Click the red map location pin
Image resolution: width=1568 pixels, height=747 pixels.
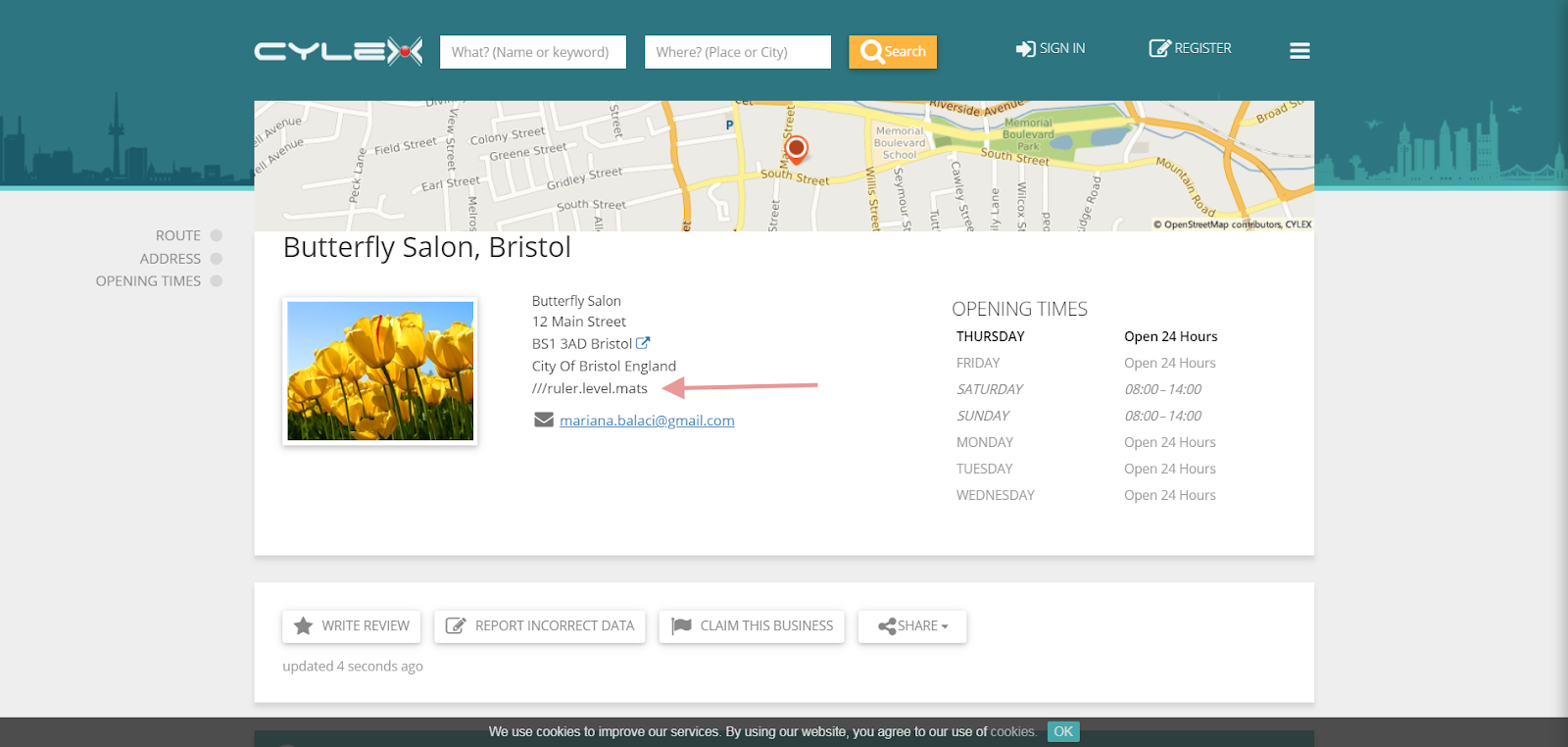pos(797,149)
